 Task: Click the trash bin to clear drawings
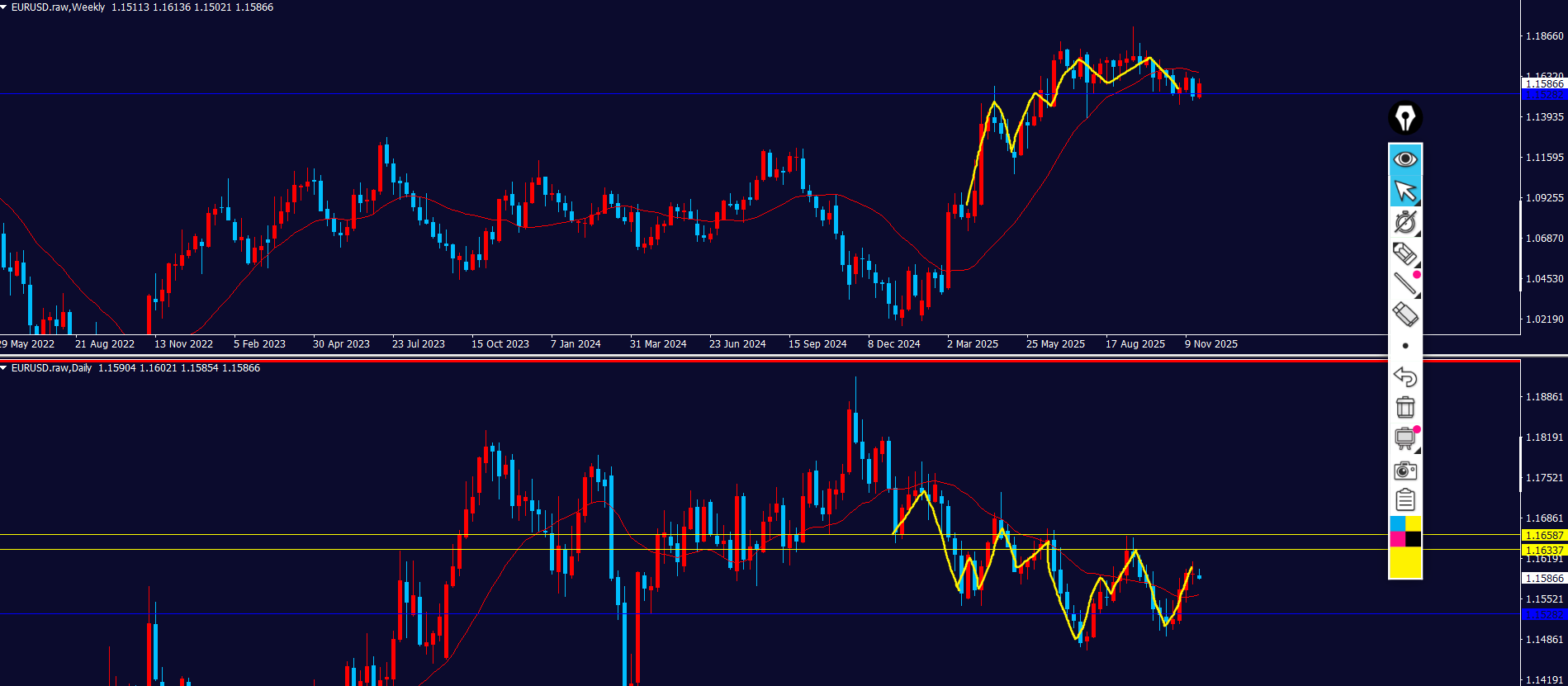(1405, 407)
